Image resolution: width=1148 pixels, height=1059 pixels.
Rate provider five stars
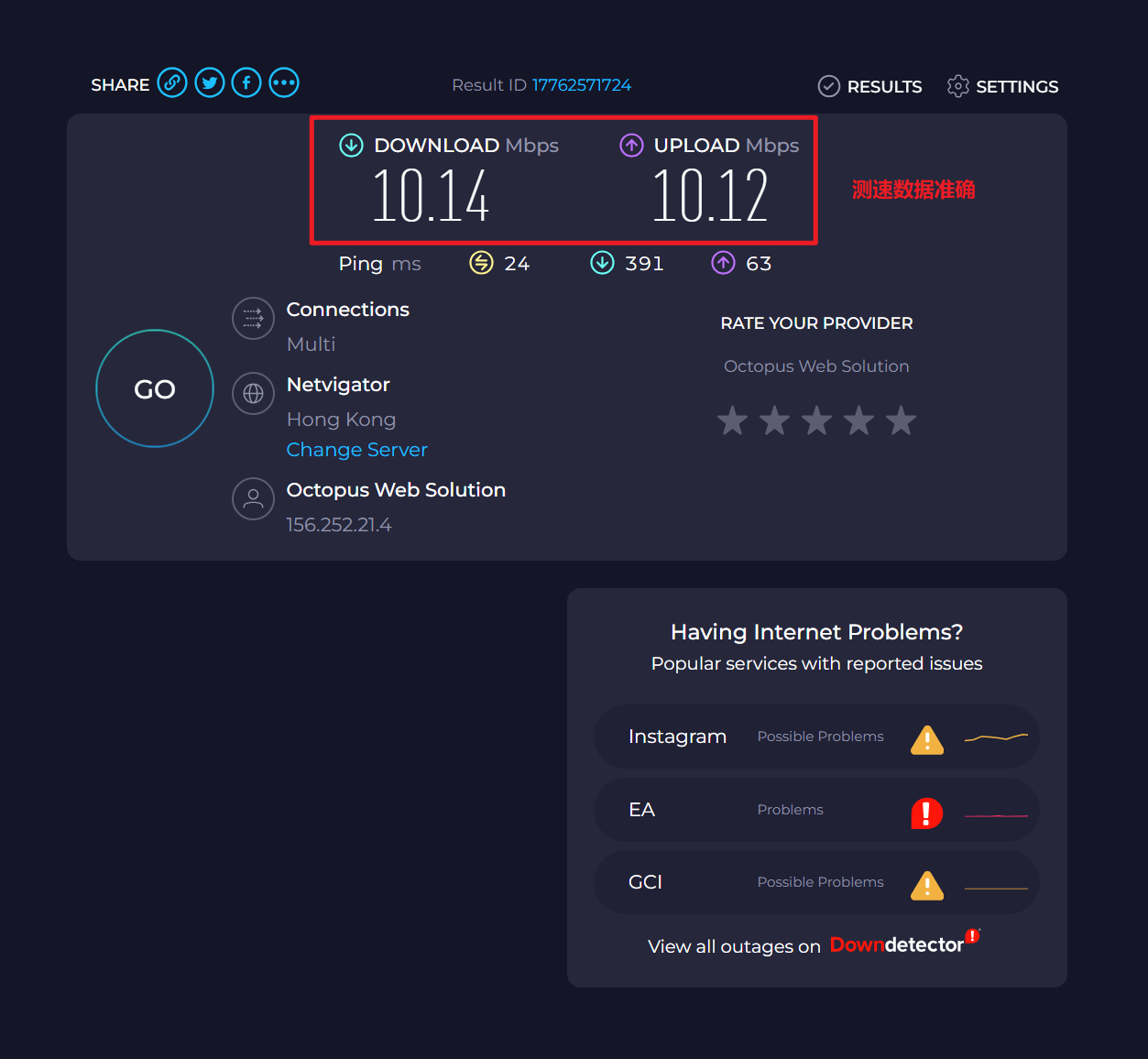point(901,421)
